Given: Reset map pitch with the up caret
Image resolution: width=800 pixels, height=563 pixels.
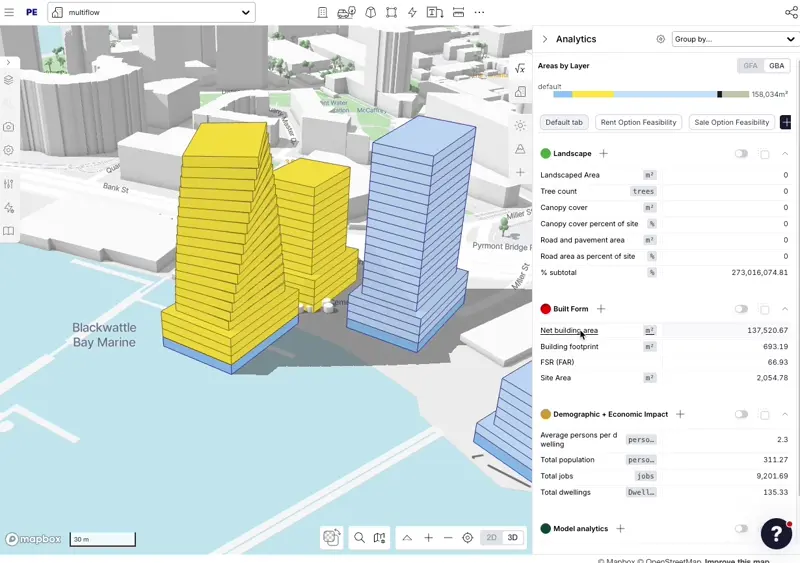Looking at the screenshot, I should point(407,537).
